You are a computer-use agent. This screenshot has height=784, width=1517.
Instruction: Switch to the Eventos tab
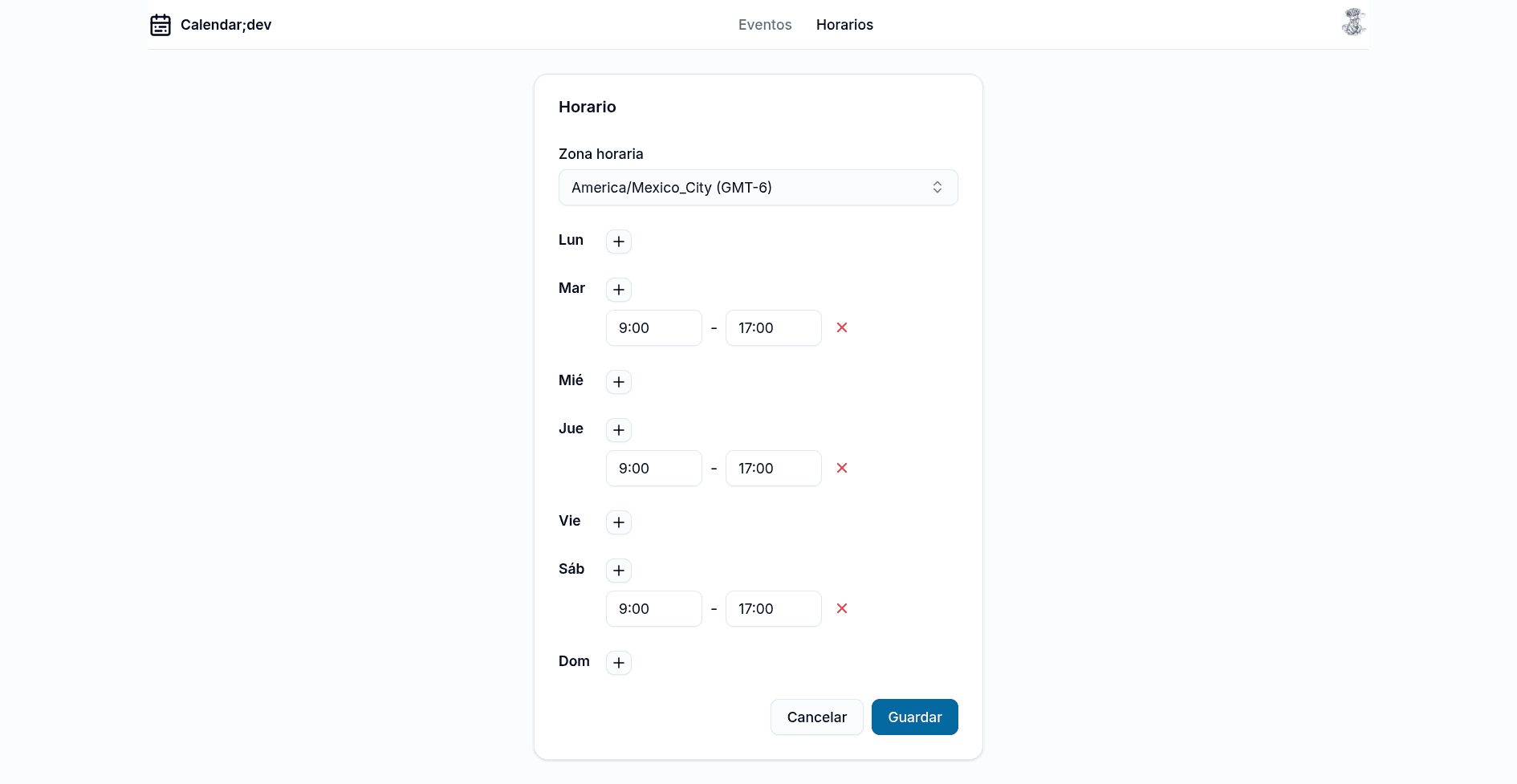point(764,25)
